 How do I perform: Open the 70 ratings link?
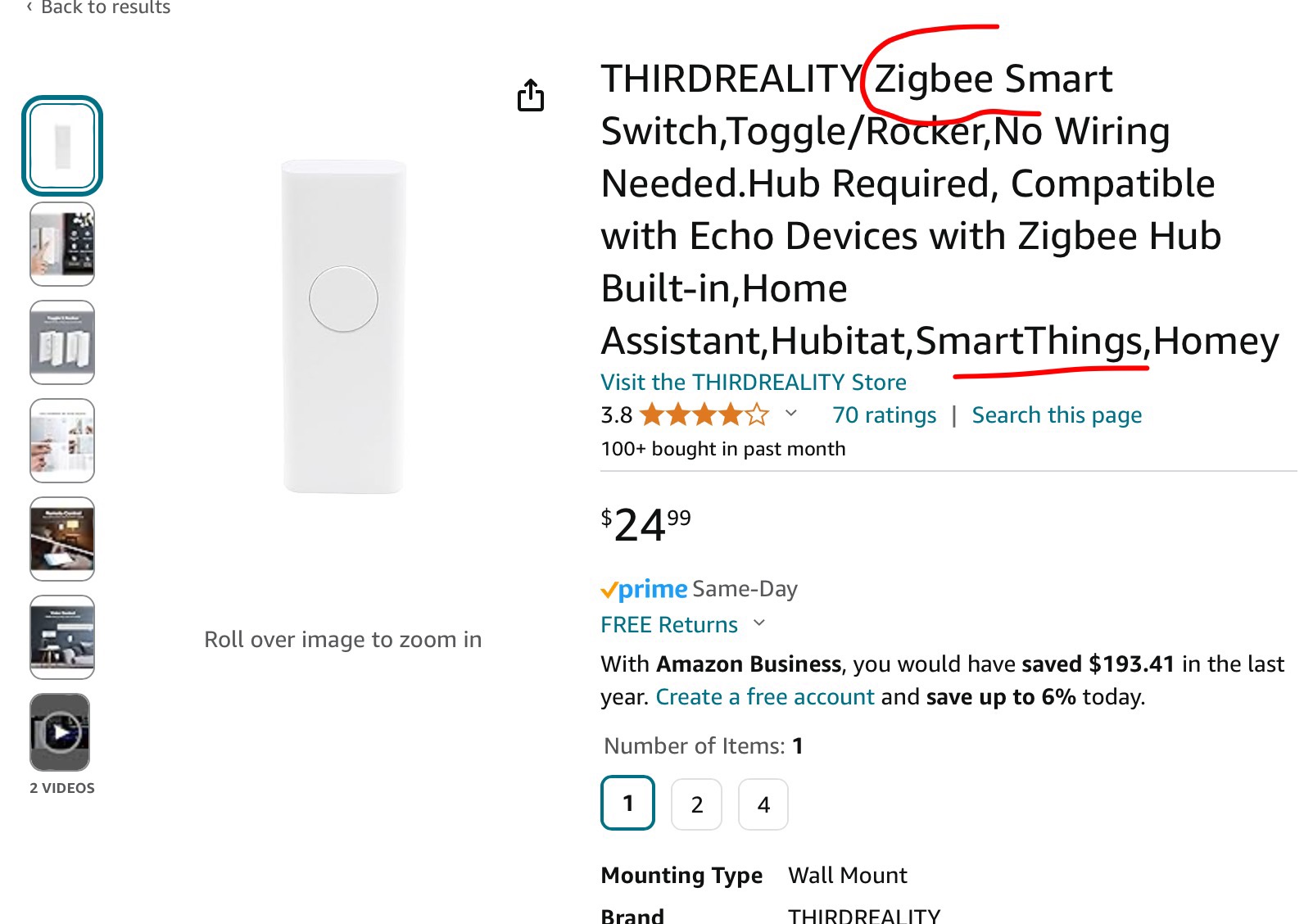[x=885, y=414]
